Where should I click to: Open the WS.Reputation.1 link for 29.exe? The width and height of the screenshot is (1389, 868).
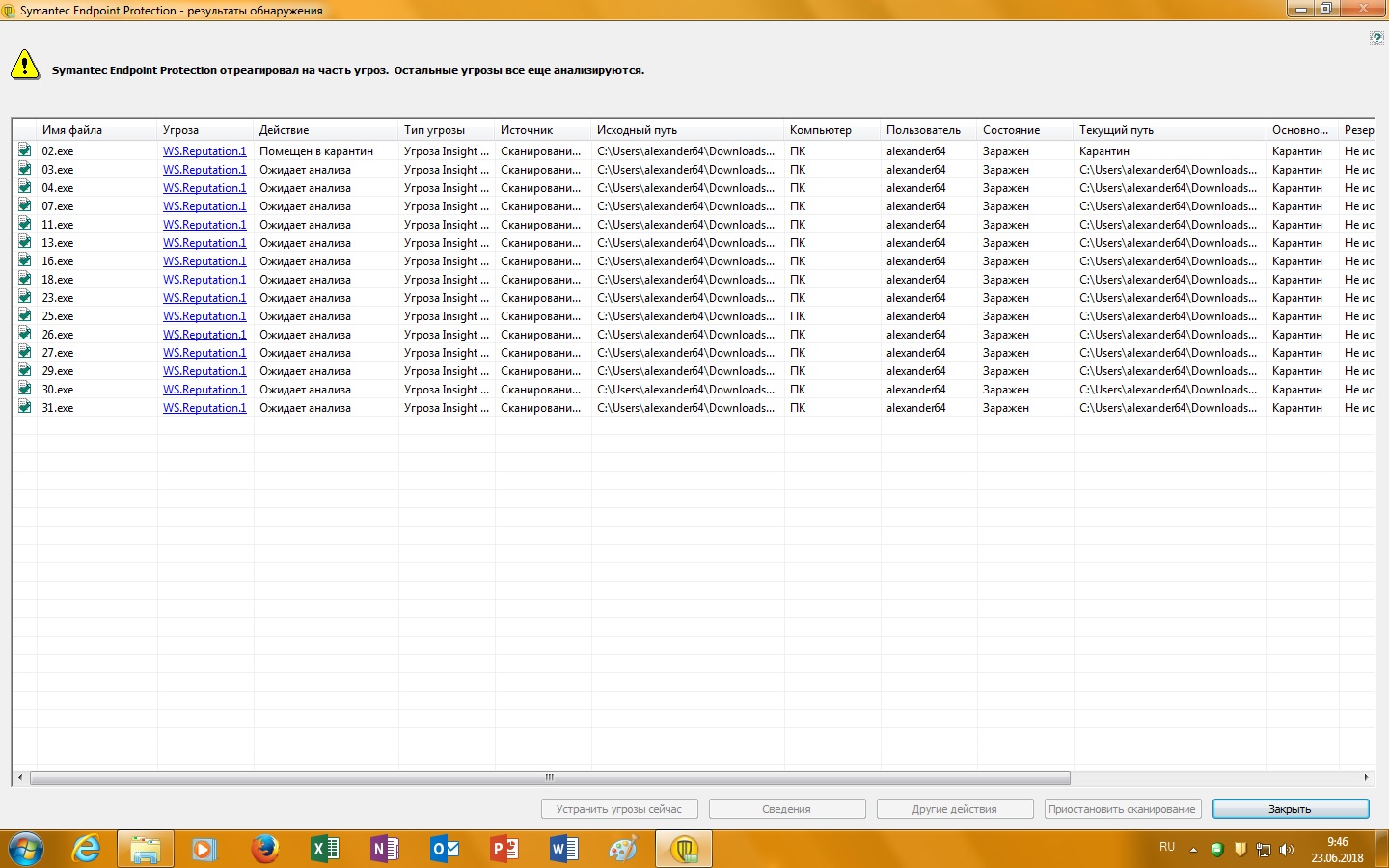pos(204,371)
